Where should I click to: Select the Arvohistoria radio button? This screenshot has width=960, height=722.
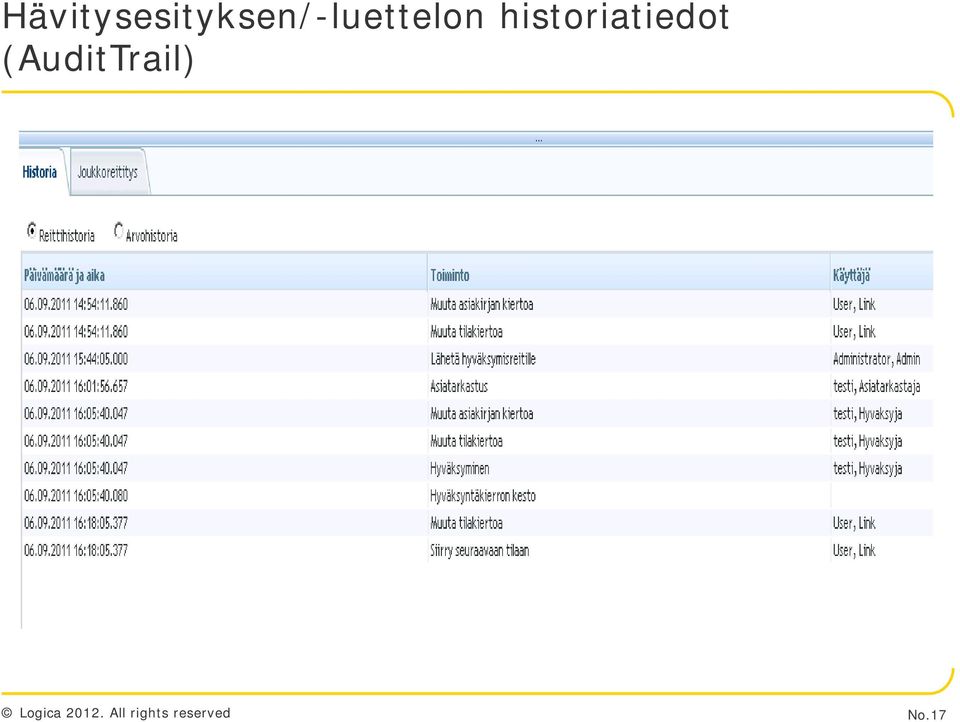point(119,231)
